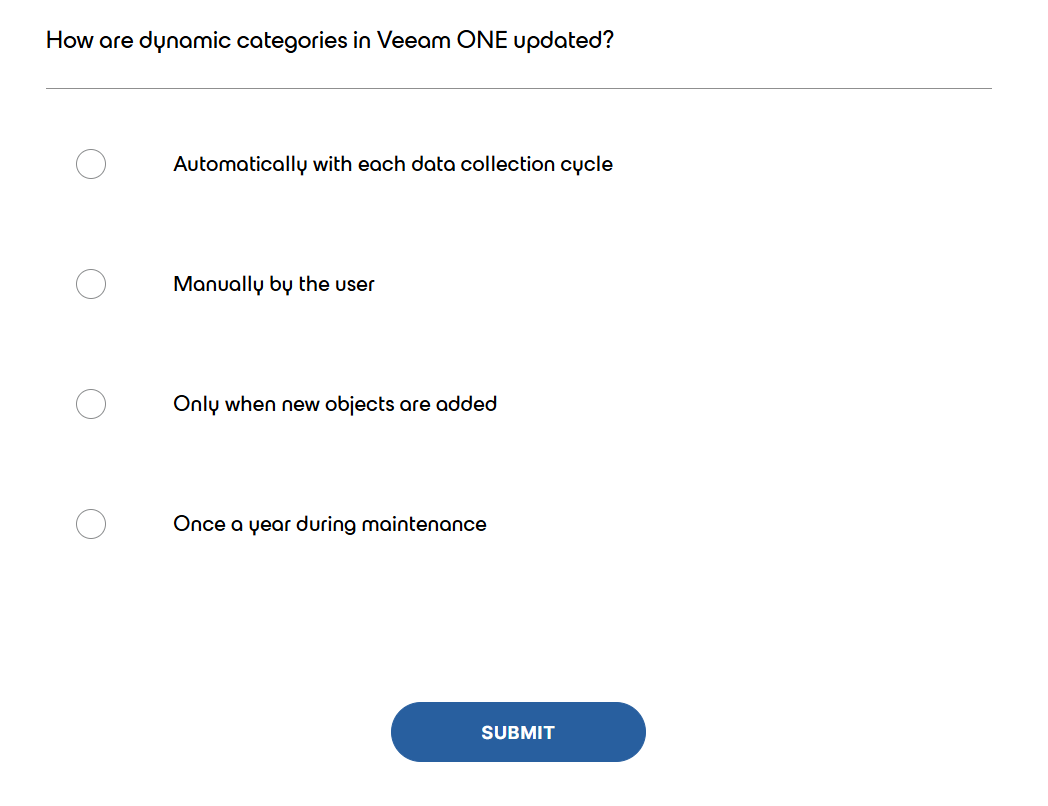Click the question heading about dynamic categories
The height and width of the screenshot is (806, 1048).
pos(330,41)
